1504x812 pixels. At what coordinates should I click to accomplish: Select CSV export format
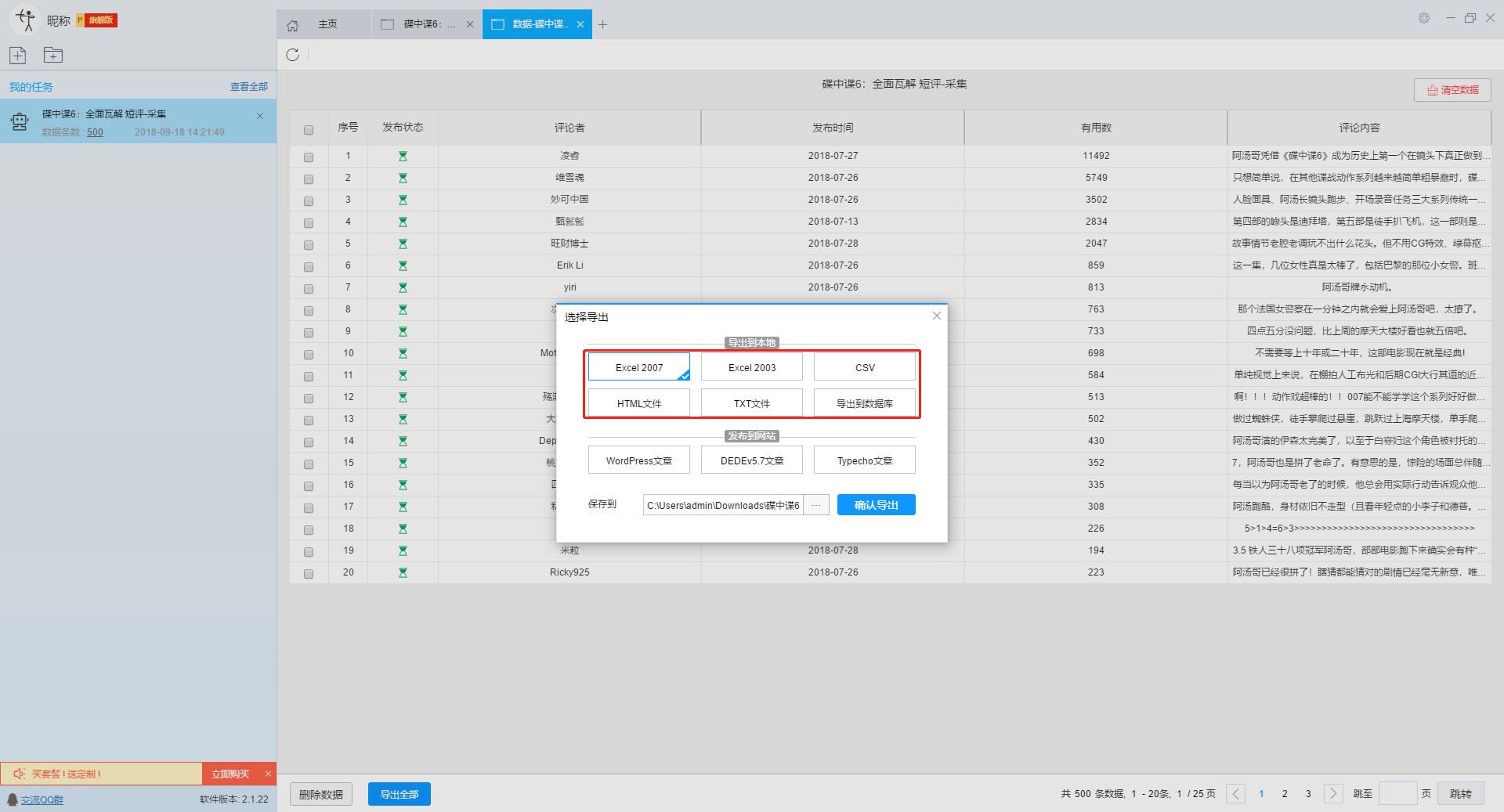click(864, 367)
